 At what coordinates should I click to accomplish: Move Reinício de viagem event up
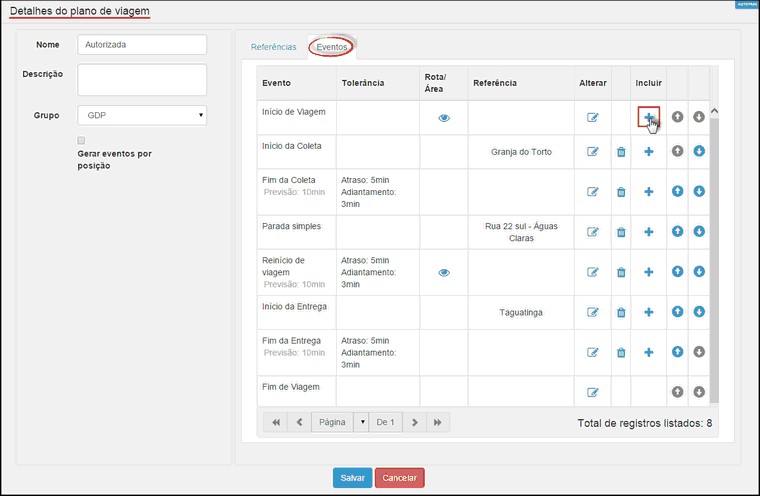677,272
